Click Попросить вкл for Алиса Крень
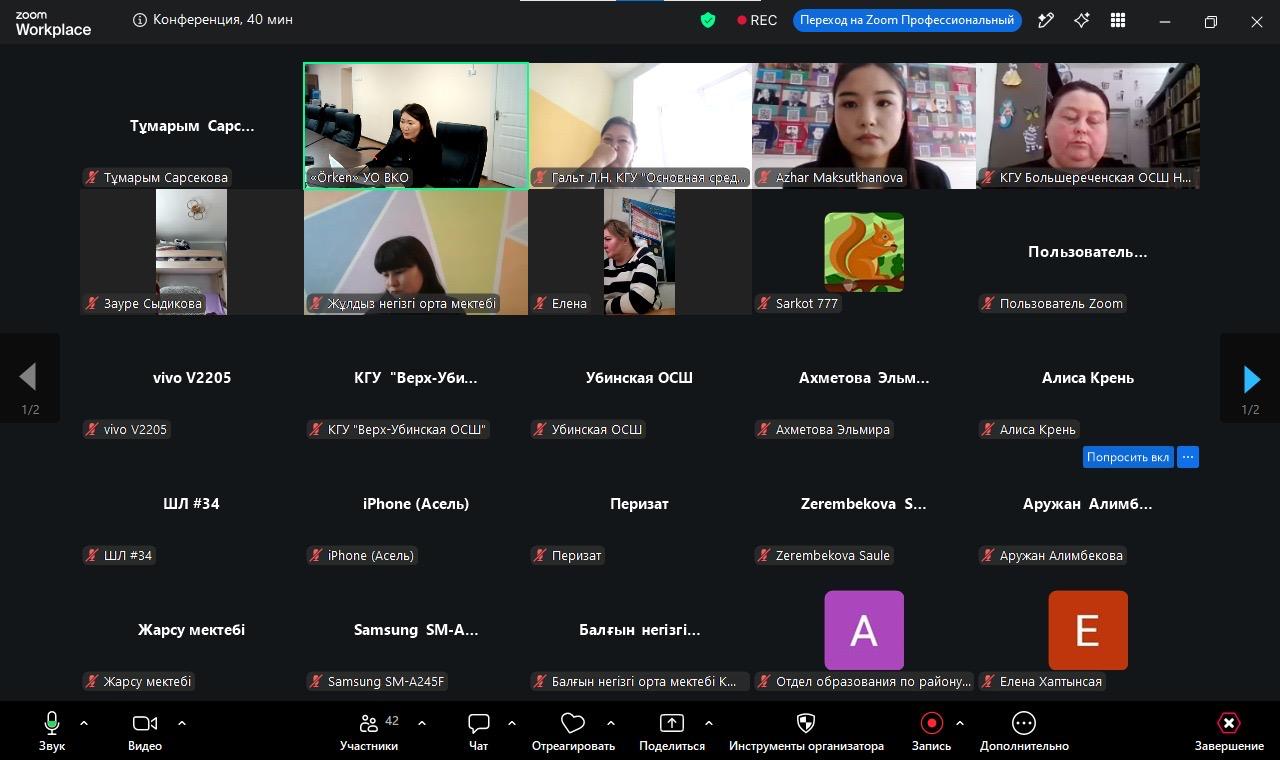This screenshot has width=1280, height=760. [x=1128, y=457]
